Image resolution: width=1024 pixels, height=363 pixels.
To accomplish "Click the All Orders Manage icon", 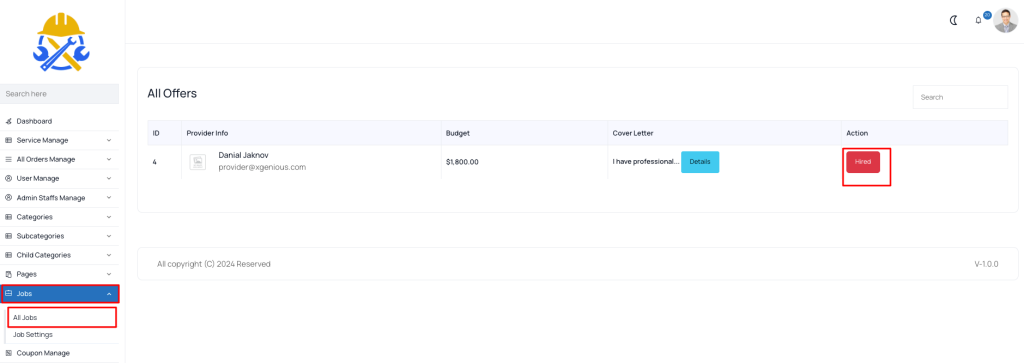I will pyautogui.click(x=8, y=159).
